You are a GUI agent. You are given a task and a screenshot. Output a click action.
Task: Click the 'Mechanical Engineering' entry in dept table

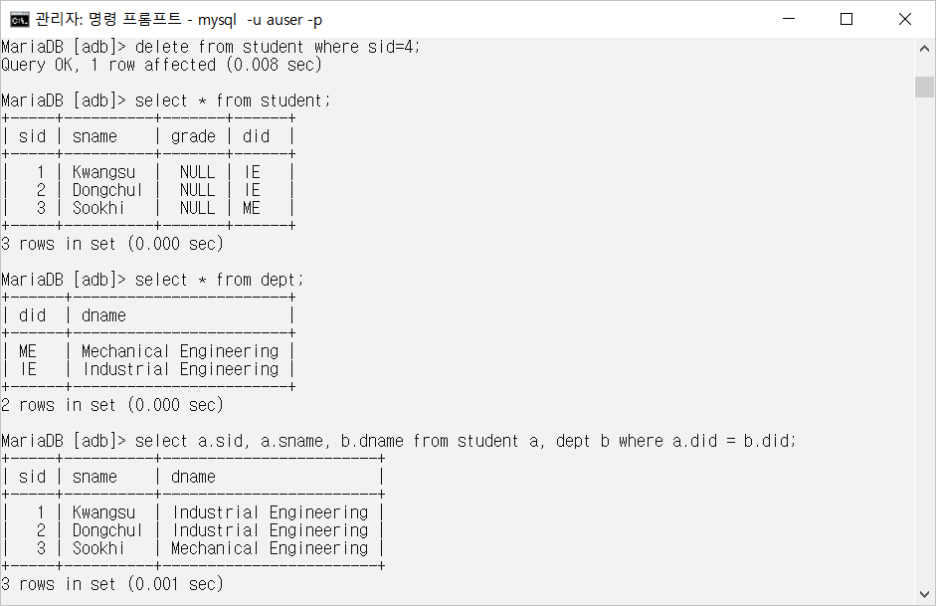click(x=180, y=352)
